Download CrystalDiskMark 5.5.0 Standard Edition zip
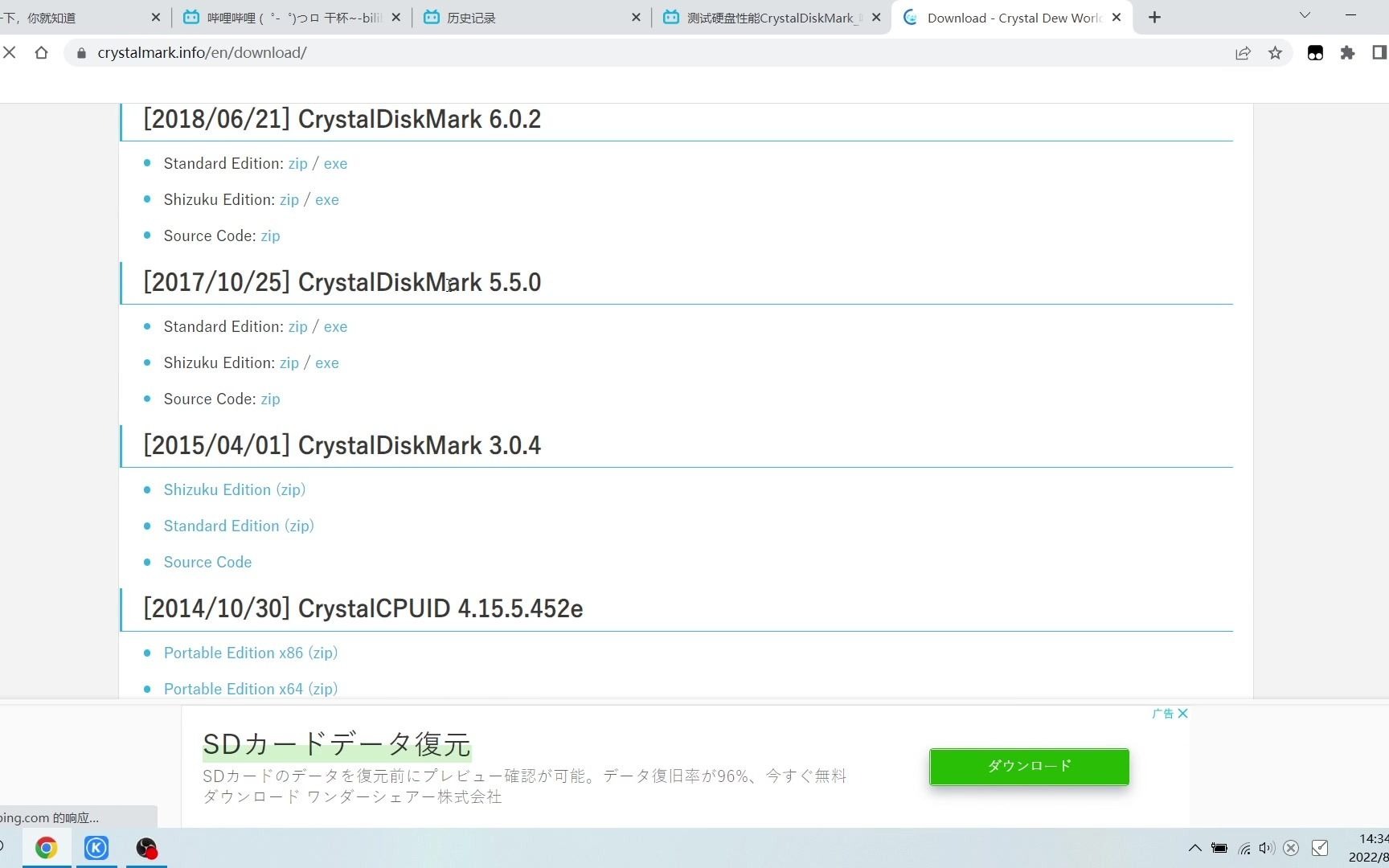1389x868 pixels. pyautogui.click(x=297, y=326)
